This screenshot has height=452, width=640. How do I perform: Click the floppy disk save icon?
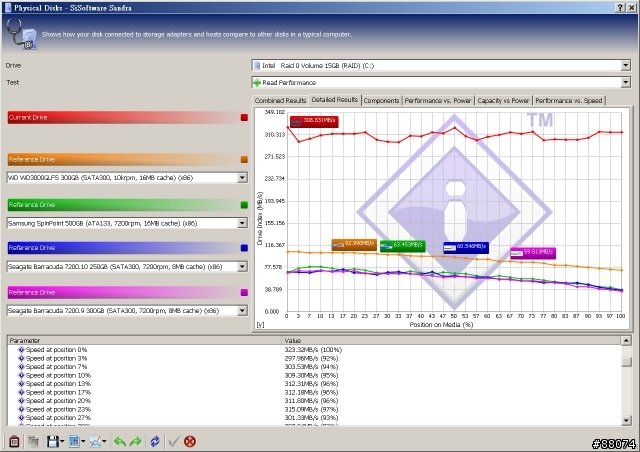(53, 441)
